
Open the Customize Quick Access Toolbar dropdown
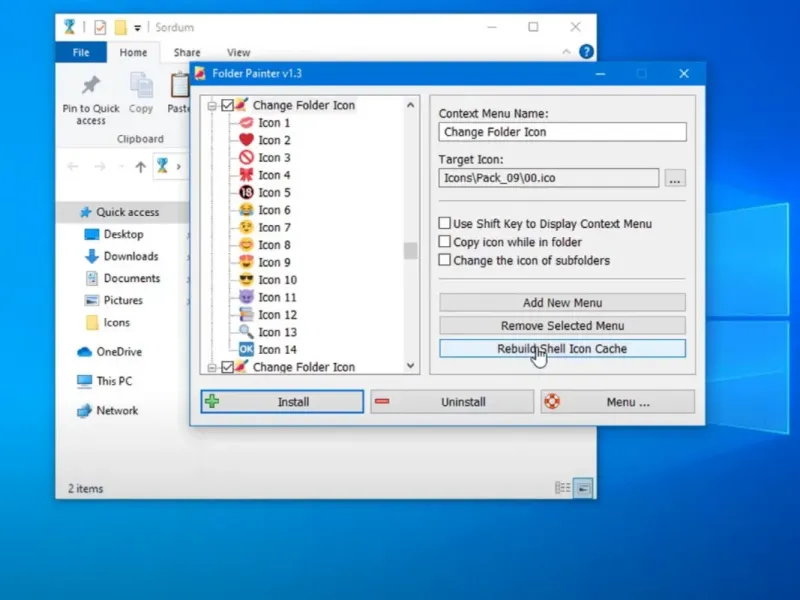click(x=137, y=28)
